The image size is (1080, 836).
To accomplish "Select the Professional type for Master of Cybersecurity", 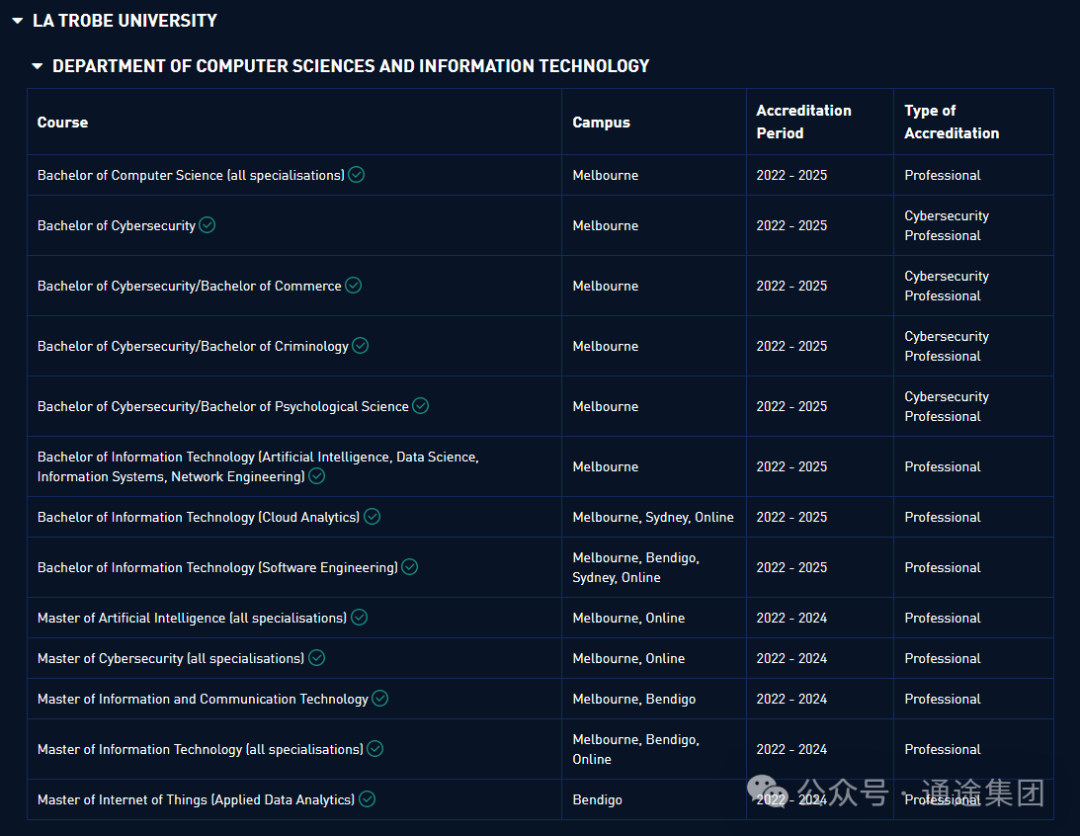I will coord(942,658).
